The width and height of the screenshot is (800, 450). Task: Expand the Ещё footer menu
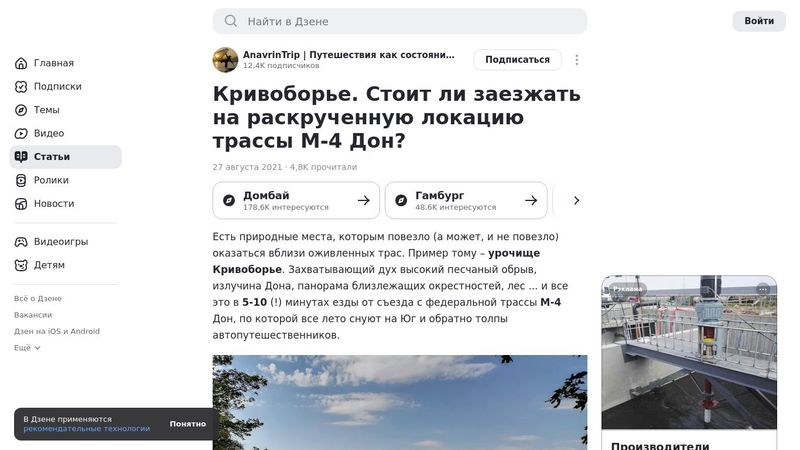pos(27,348)
